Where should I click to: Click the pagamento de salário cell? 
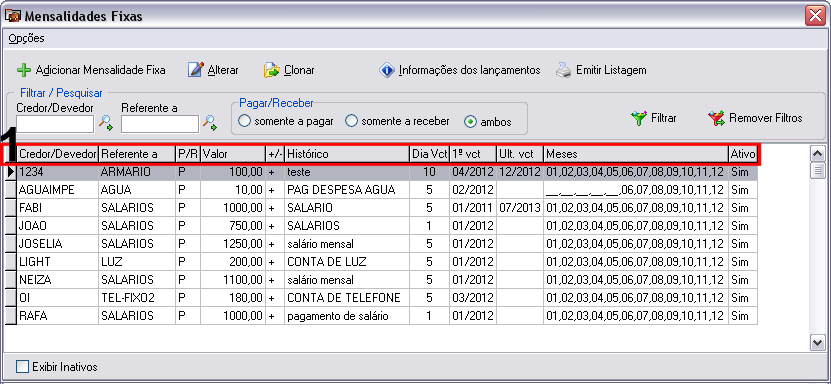point(347,316)
